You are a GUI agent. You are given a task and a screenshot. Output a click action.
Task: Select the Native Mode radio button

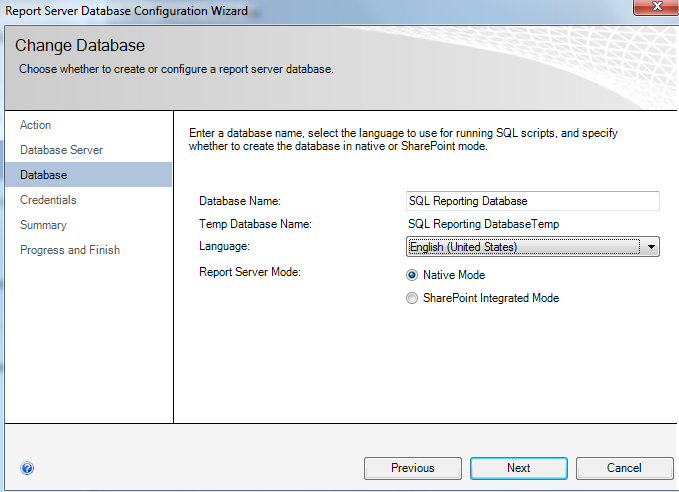[412, 275]
